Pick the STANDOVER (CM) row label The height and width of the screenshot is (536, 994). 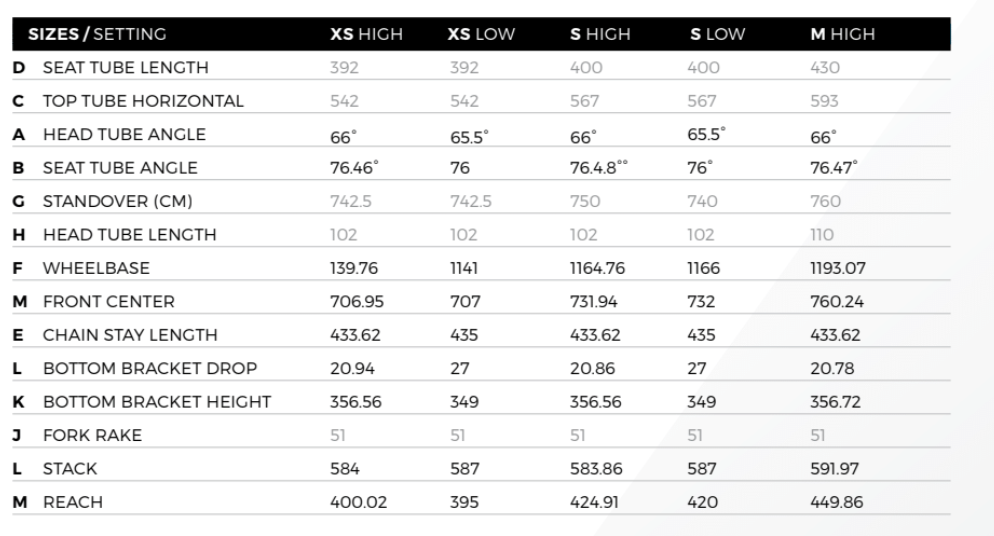point(117,201)
